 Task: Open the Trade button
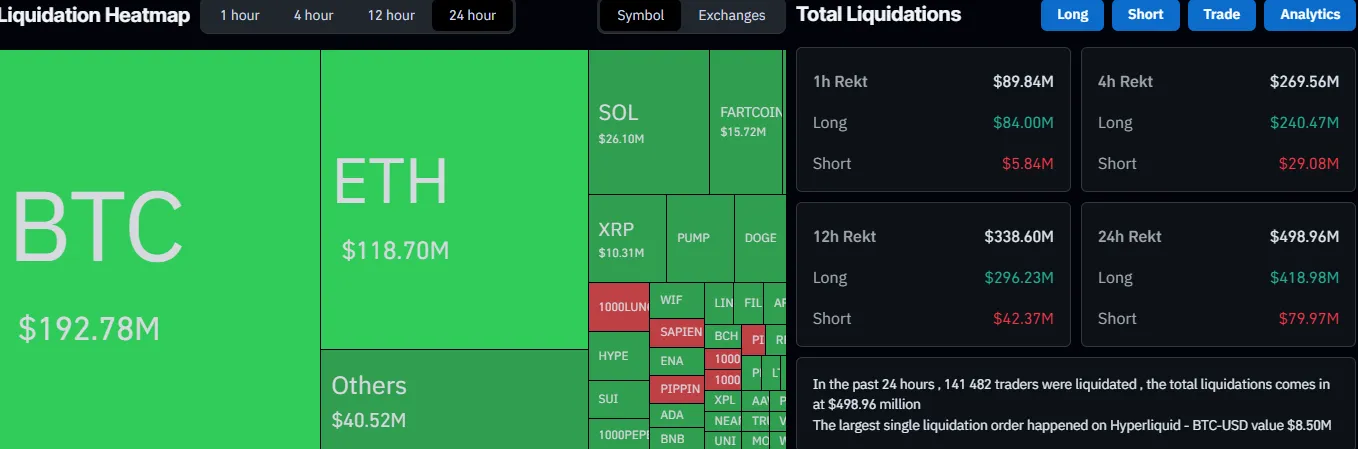tap(1222, 15)
